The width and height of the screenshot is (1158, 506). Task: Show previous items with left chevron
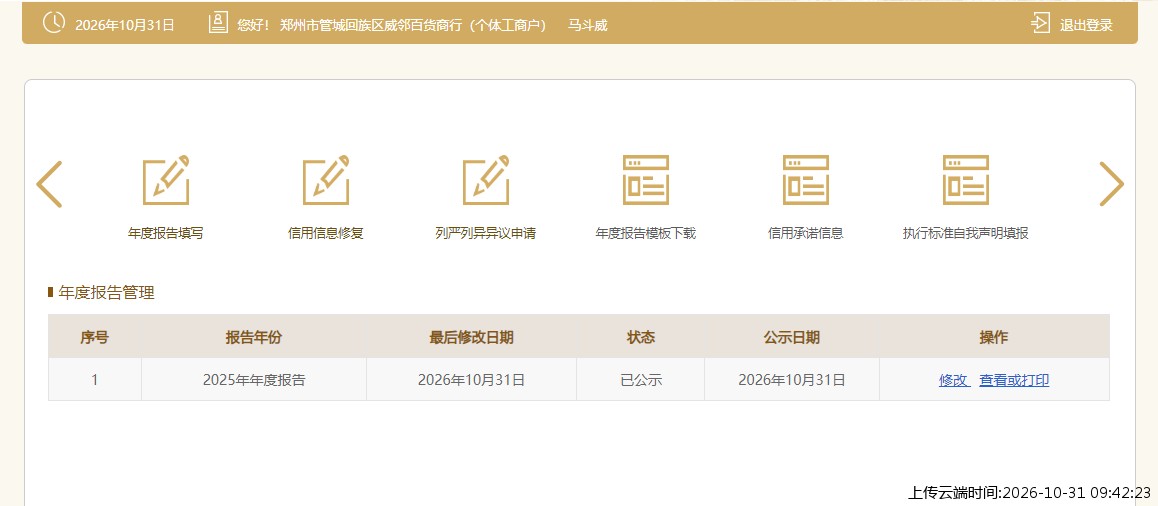point(49,184)
